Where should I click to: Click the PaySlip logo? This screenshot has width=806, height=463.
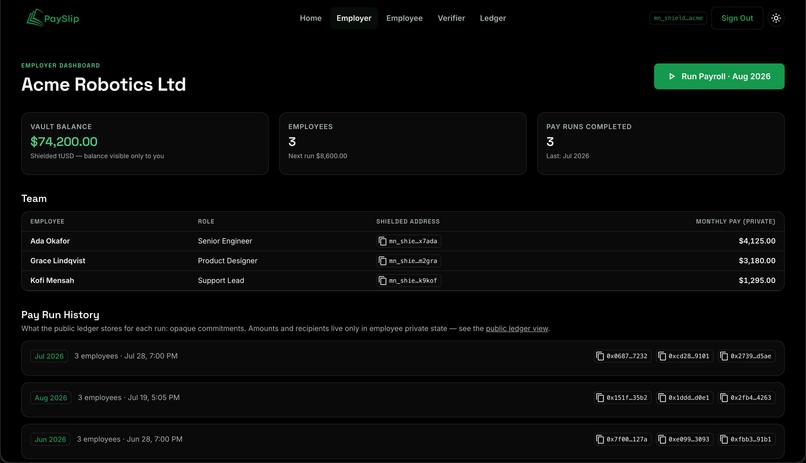[x=53, y=18]
